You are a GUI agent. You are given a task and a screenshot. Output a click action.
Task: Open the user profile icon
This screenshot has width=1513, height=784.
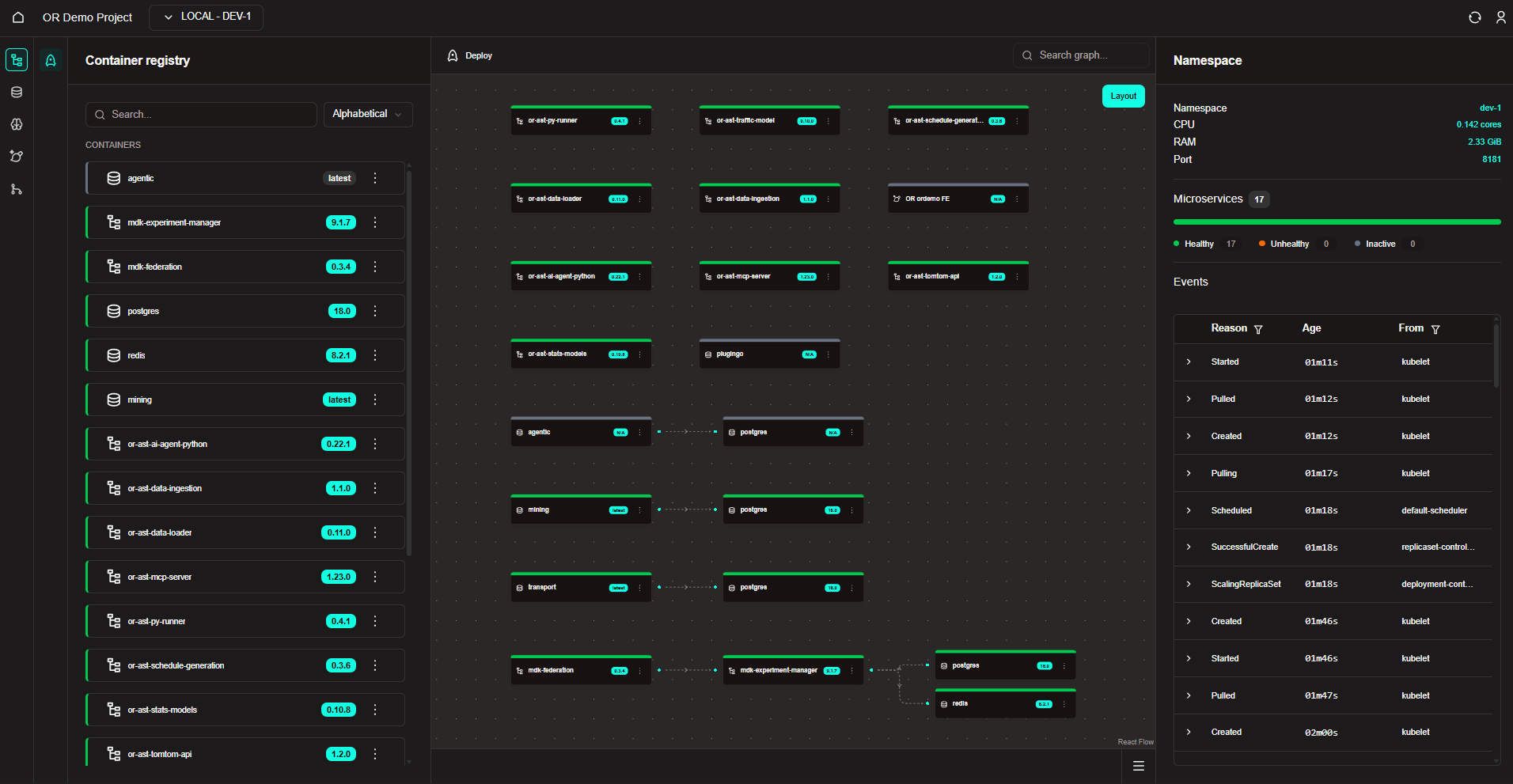pos(1501,17)
